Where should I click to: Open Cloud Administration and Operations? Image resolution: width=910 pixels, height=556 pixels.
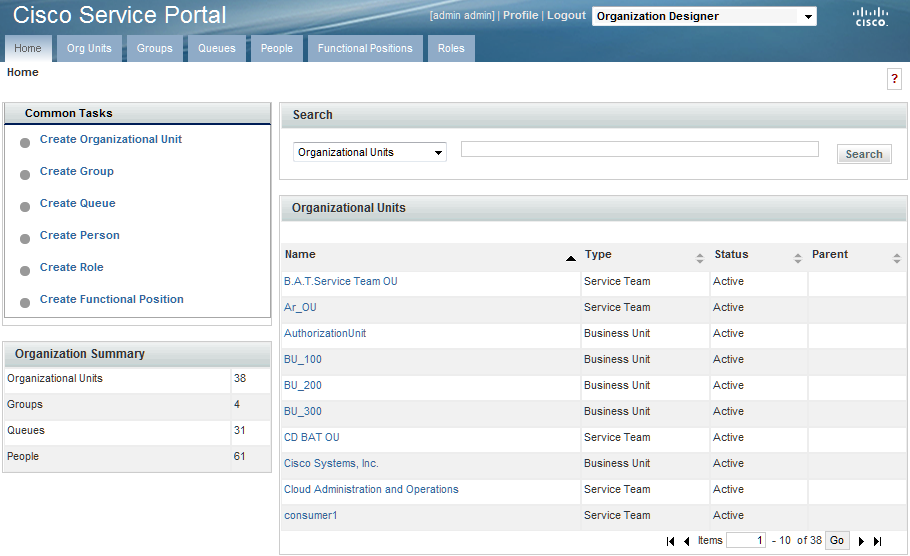tap(371, 489)
